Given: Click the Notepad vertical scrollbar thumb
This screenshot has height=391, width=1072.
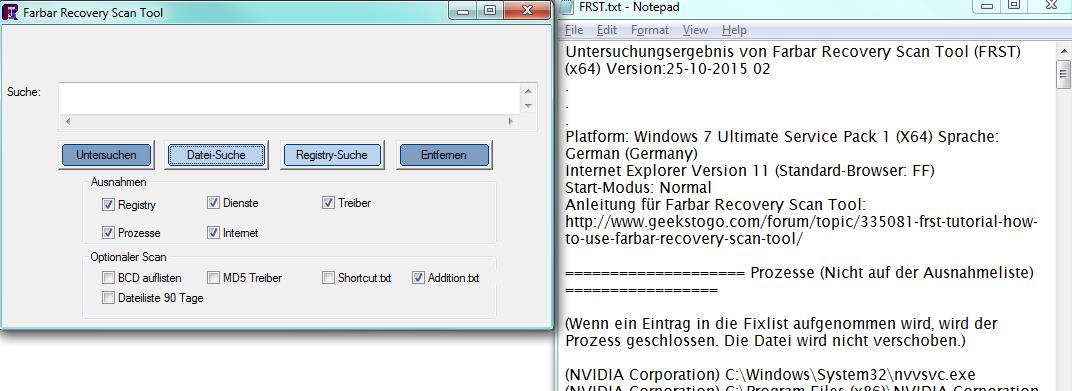Looking at the screenshot, I should pyautogui.click(x=1063, y=74).
